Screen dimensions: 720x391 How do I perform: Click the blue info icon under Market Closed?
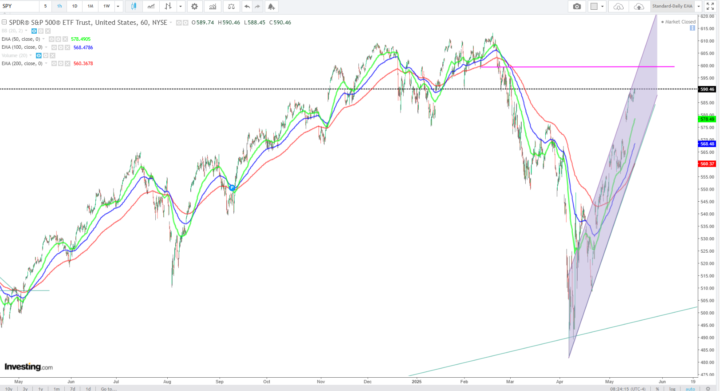point(692,28)
